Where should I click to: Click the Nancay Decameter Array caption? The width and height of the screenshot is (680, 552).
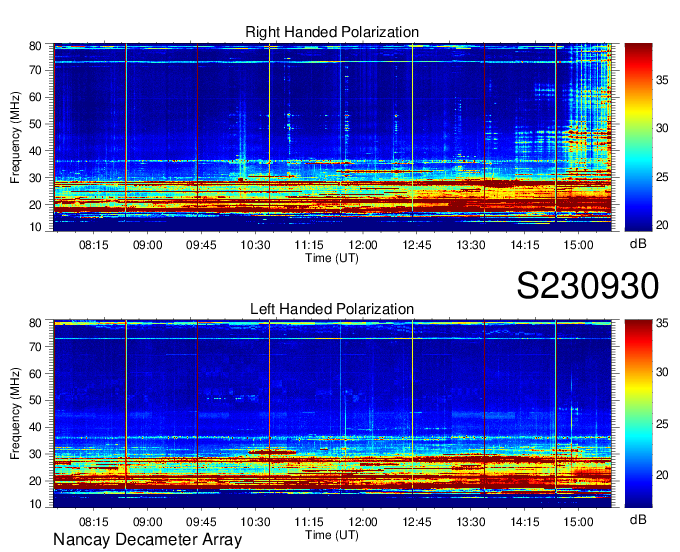coord(147,540)
